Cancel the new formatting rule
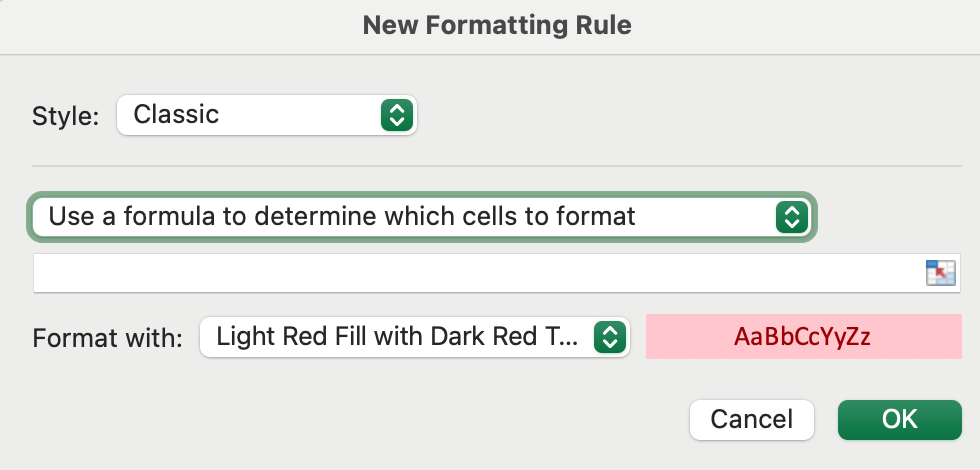The image size is (980, 470). coord(752,420)
